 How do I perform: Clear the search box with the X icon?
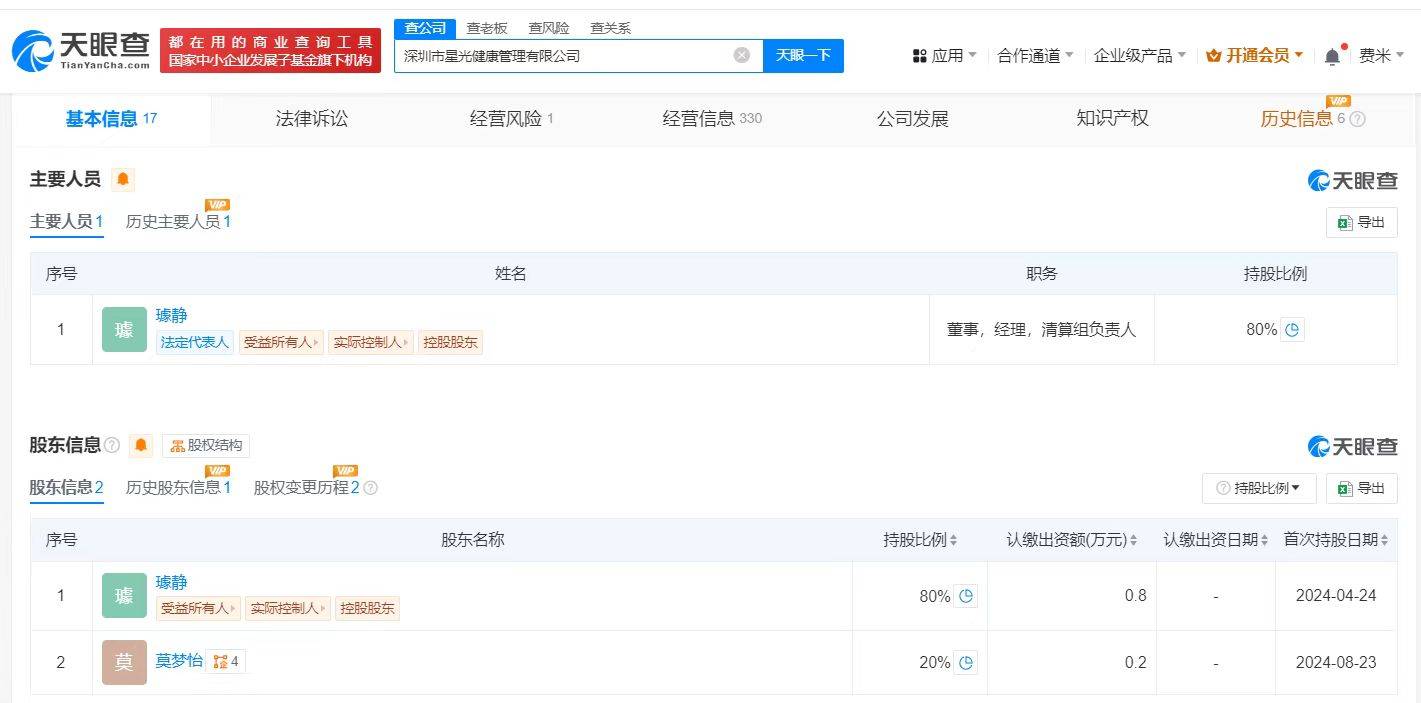pyautogui.click(x=742, y=55)
